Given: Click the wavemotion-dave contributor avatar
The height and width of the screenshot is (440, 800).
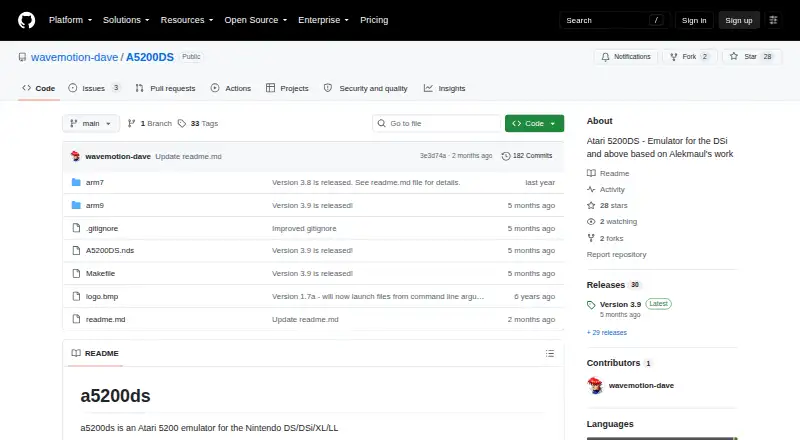Looking at the screenshot, I should [x=595, y=385].
